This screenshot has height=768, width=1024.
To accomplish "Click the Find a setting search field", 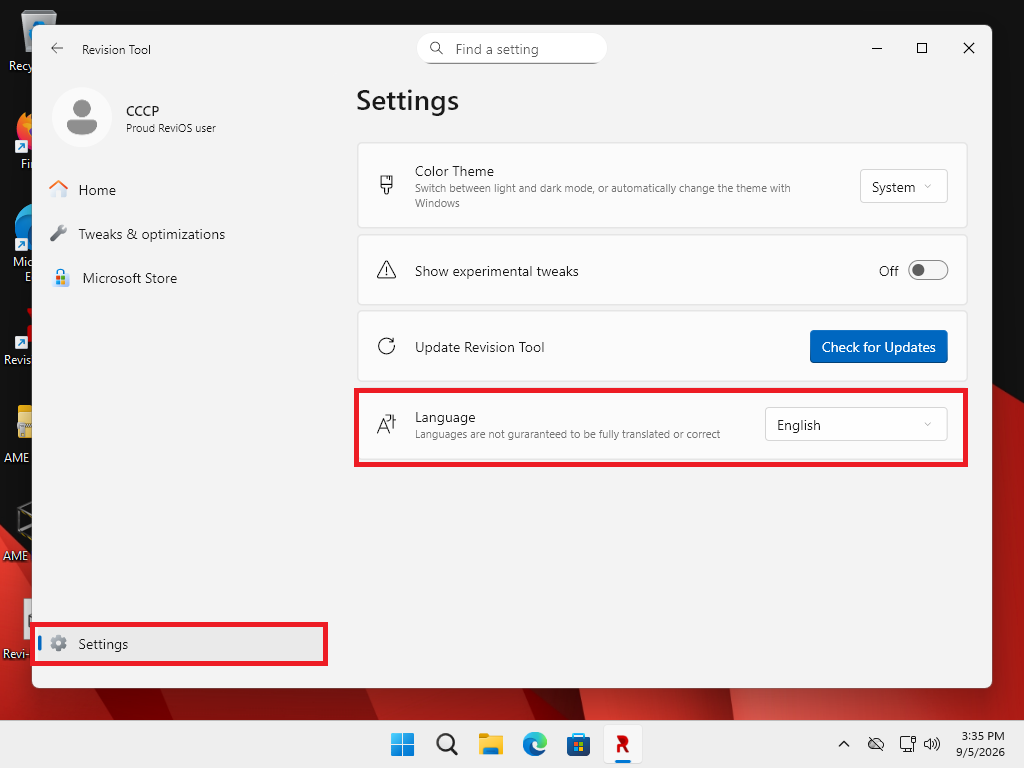I will coord(512,49).
